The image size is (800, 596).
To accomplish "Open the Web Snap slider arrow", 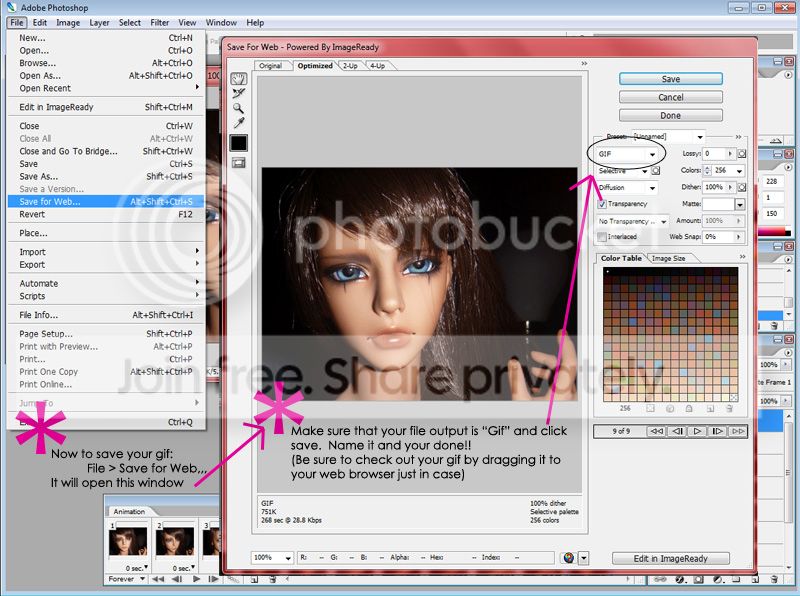I will [x=738, y=237].
